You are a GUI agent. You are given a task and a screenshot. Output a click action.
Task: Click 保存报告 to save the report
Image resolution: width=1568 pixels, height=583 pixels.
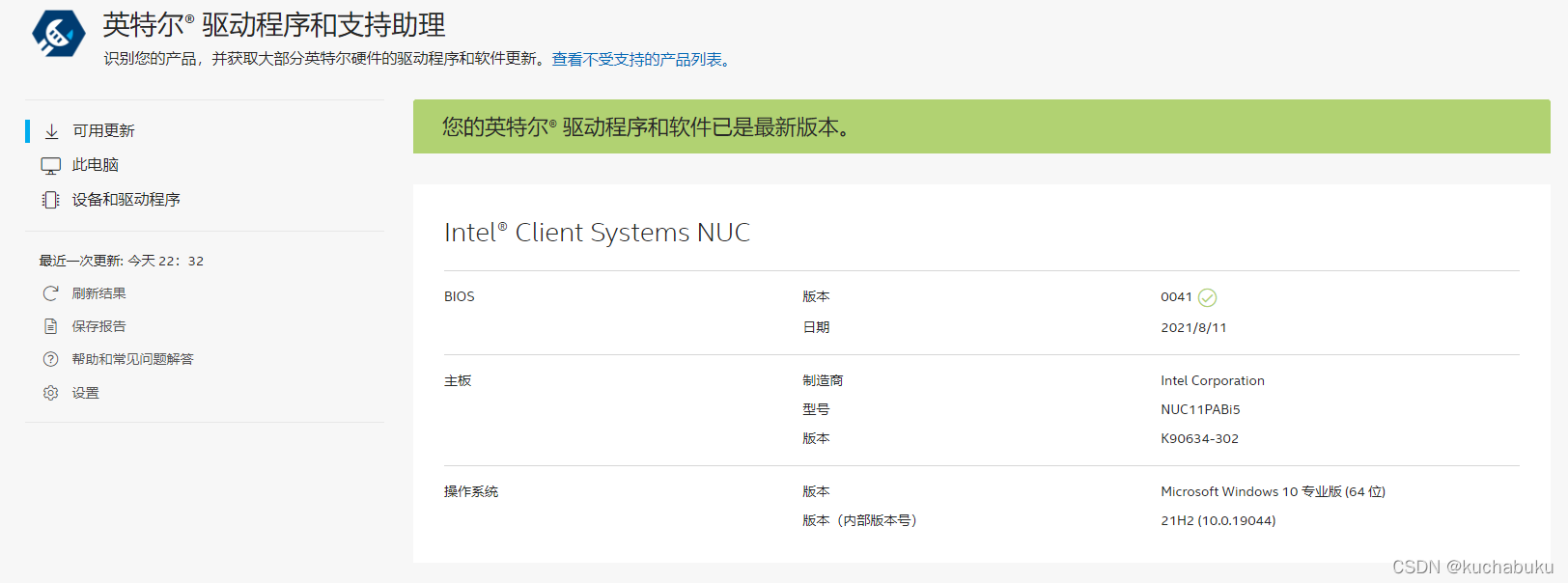(98, 326)
